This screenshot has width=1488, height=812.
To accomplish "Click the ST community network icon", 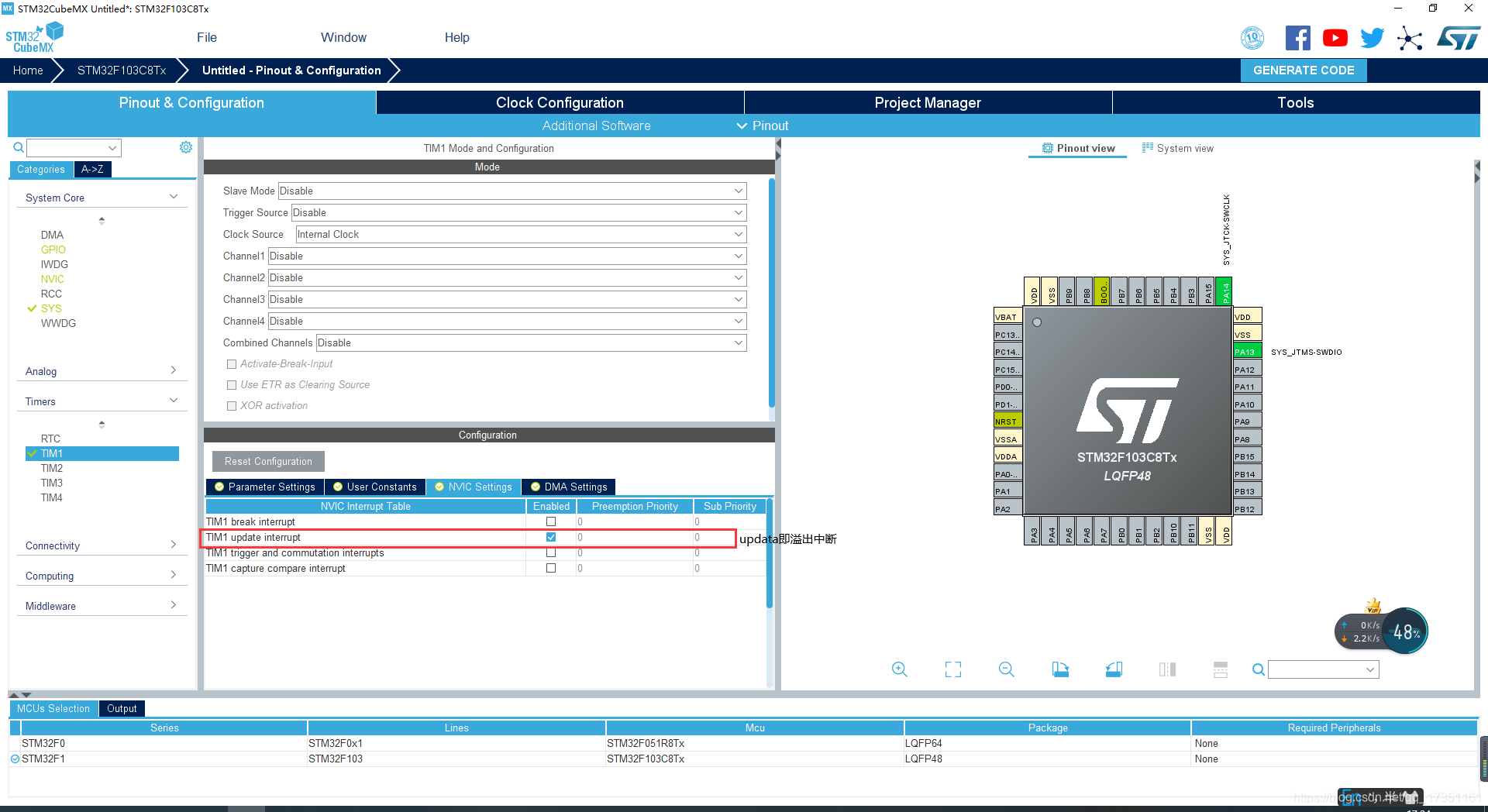I will tap(1410, 38).
